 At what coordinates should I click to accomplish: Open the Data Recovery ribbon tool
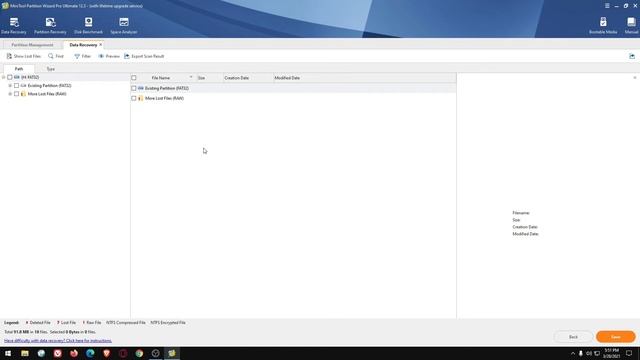(14, 25)
